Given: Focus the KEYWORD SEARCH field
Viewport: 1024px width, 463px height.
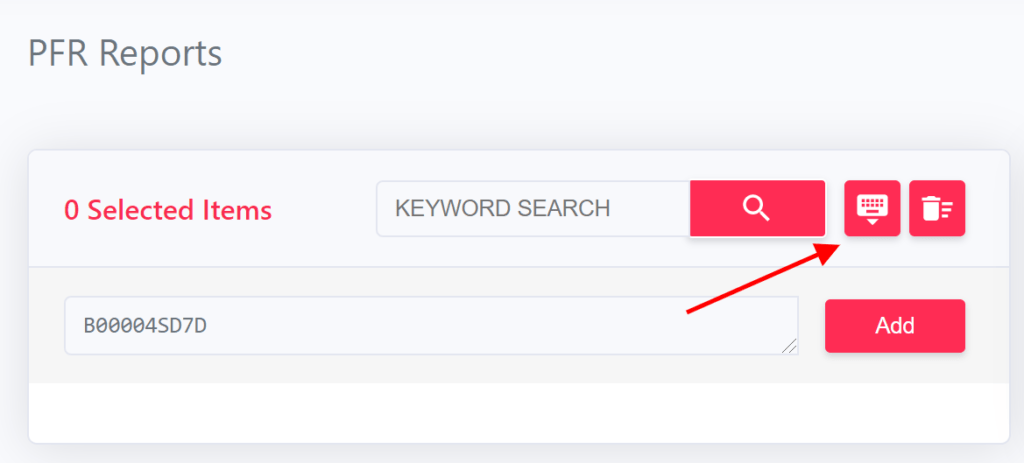Looking at the screenshot, I should pyautogui.click(x=533, y=208).
